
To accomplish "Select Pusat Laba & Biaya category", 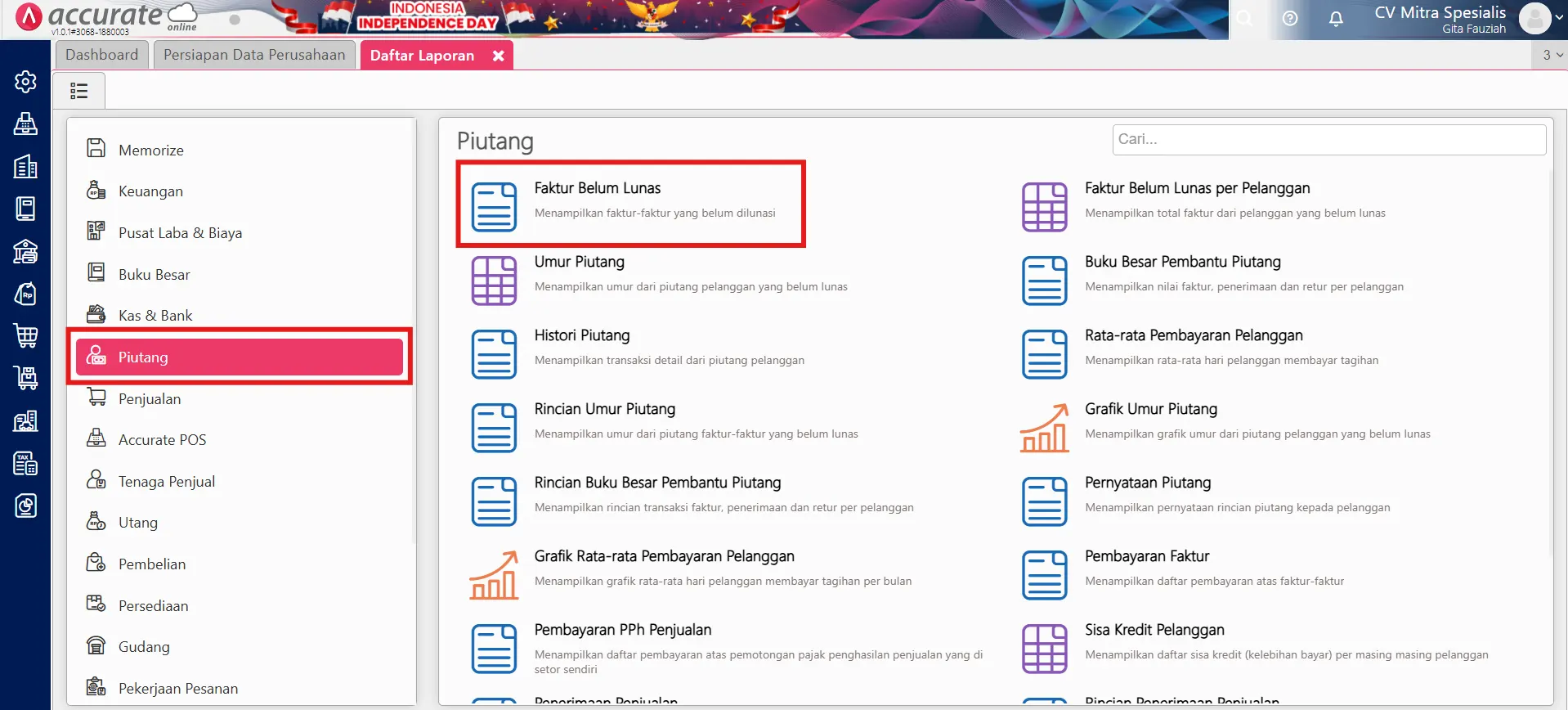I will tap(241, 232).
